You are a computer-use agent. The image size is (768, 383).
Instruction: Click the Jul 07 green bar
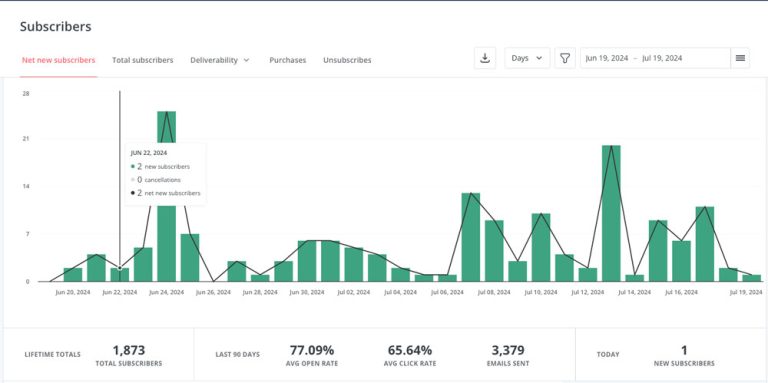tap(471, 237)
